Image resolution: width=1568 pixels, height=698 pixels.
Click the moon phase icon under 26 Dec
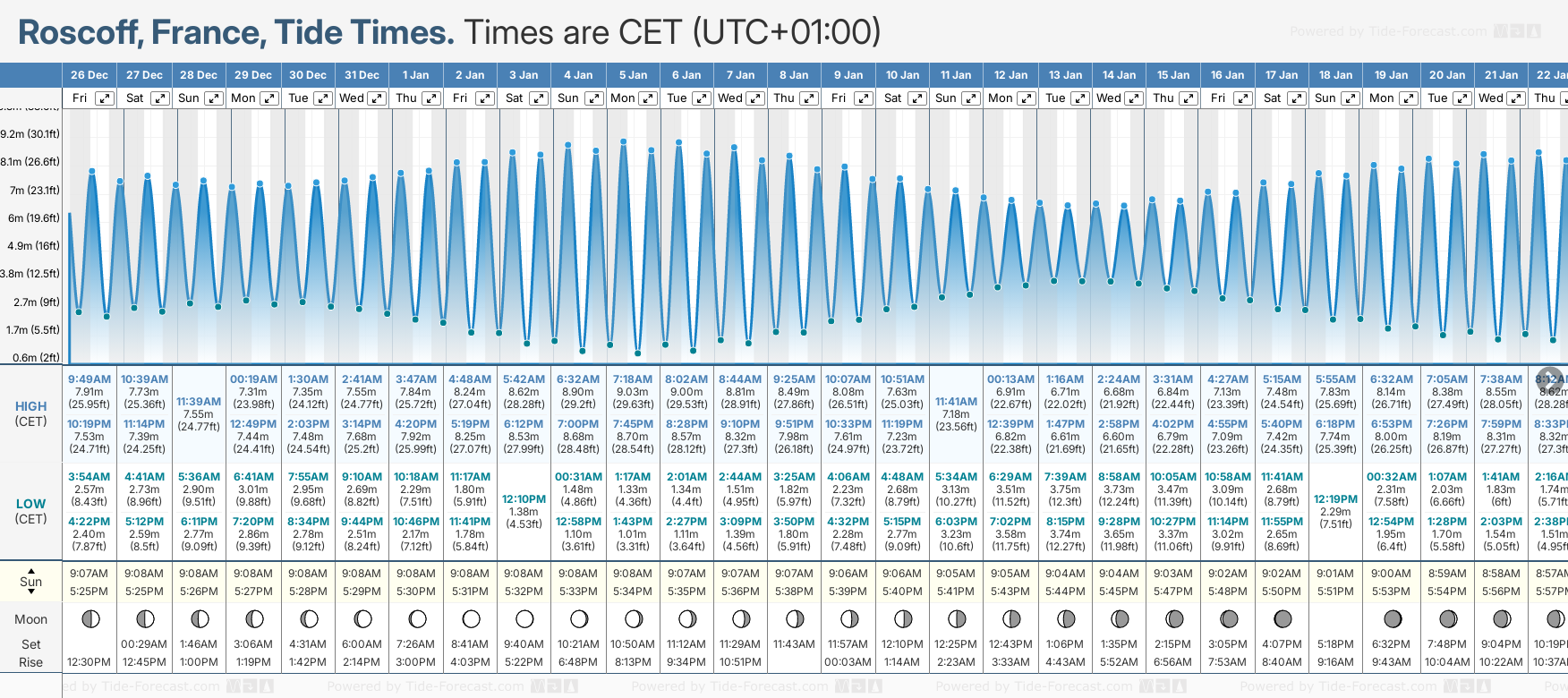89,618
